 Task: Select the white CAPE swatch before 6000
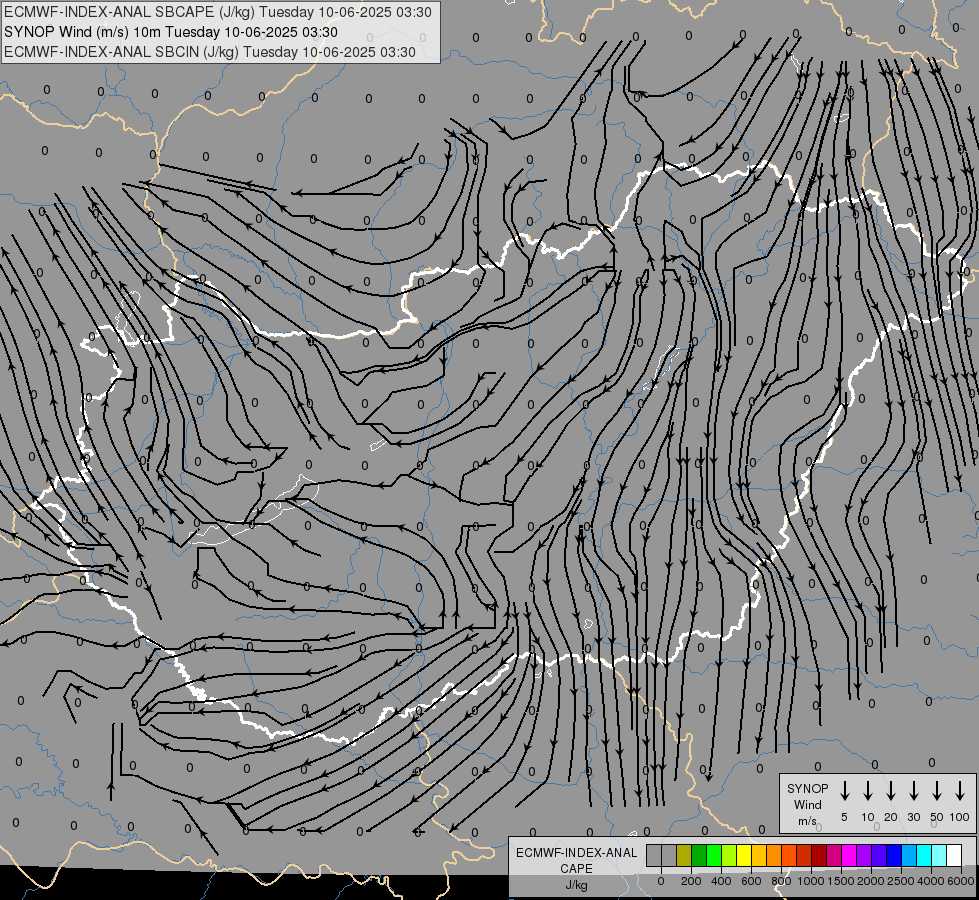pyautogui.click(x=955, y=855)
